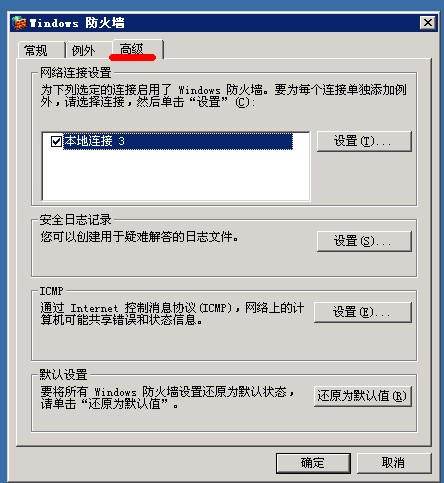This screenshot has height=483, width=444.
Task: Click the 默认设置 group label
Action: [63, 374]
